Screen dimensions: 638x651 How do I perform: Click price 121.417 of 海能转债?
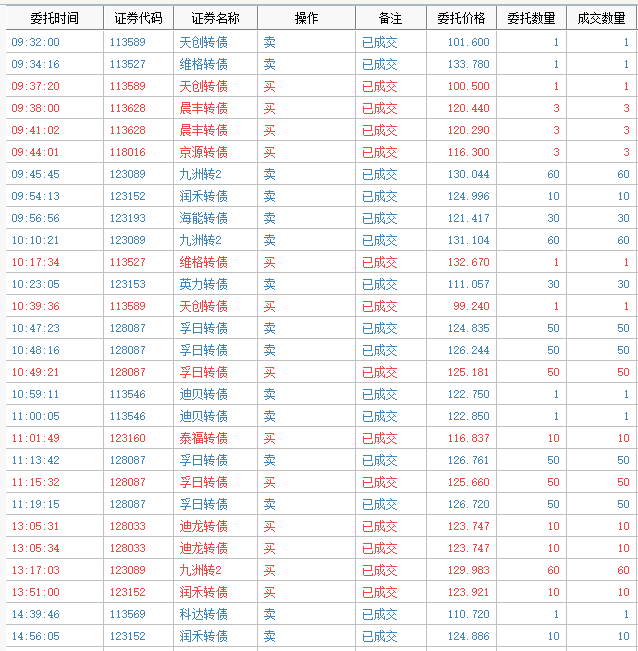point(468,218)
